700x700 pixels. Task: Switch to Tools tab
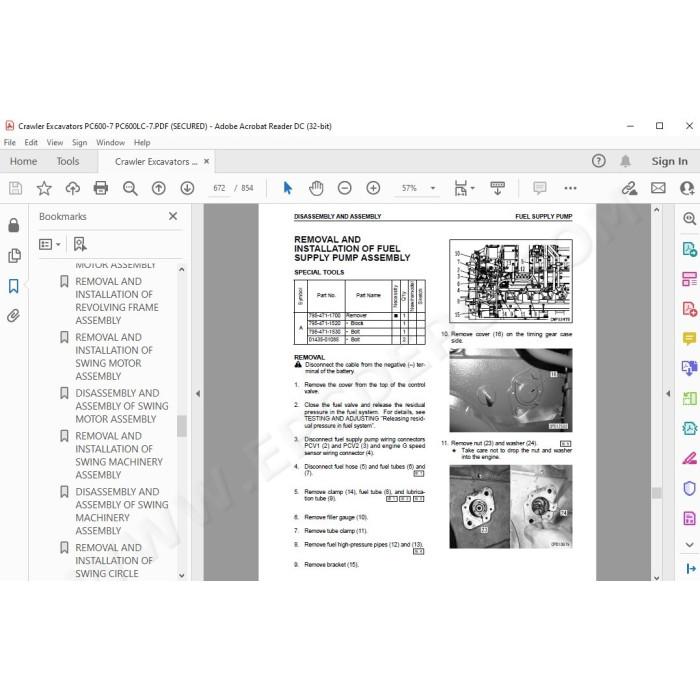click(x=67, y=161)
